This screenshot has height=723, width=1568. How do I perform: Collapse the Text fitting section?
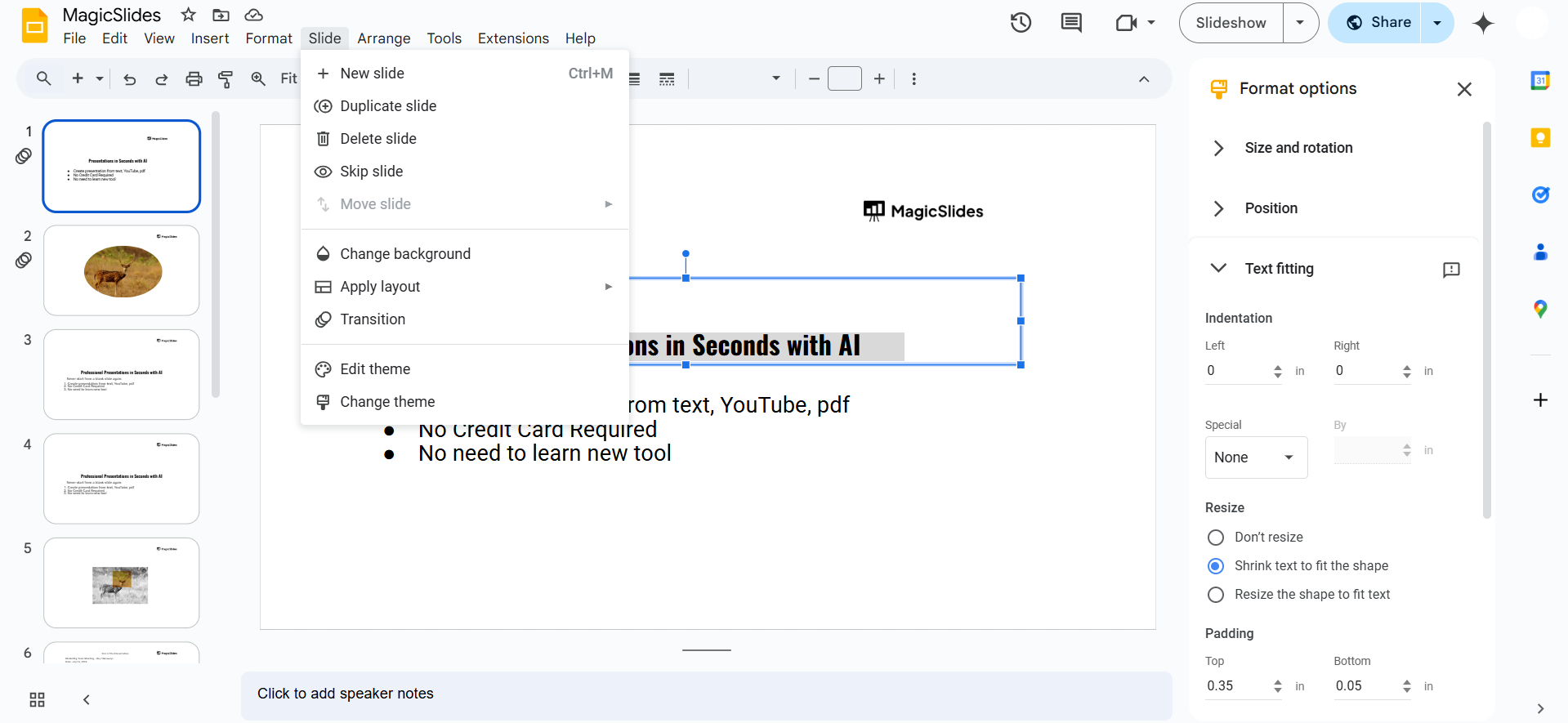1218,268
